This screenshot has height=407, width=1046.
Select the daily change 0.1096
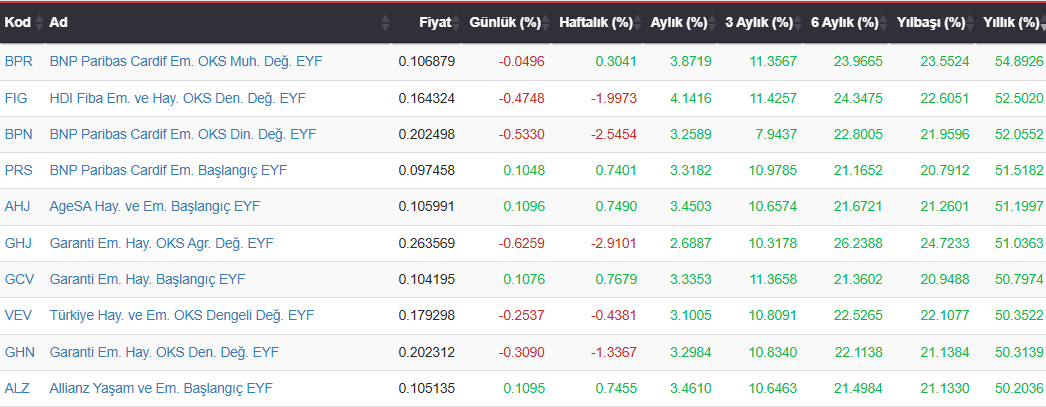coord(524,206)
